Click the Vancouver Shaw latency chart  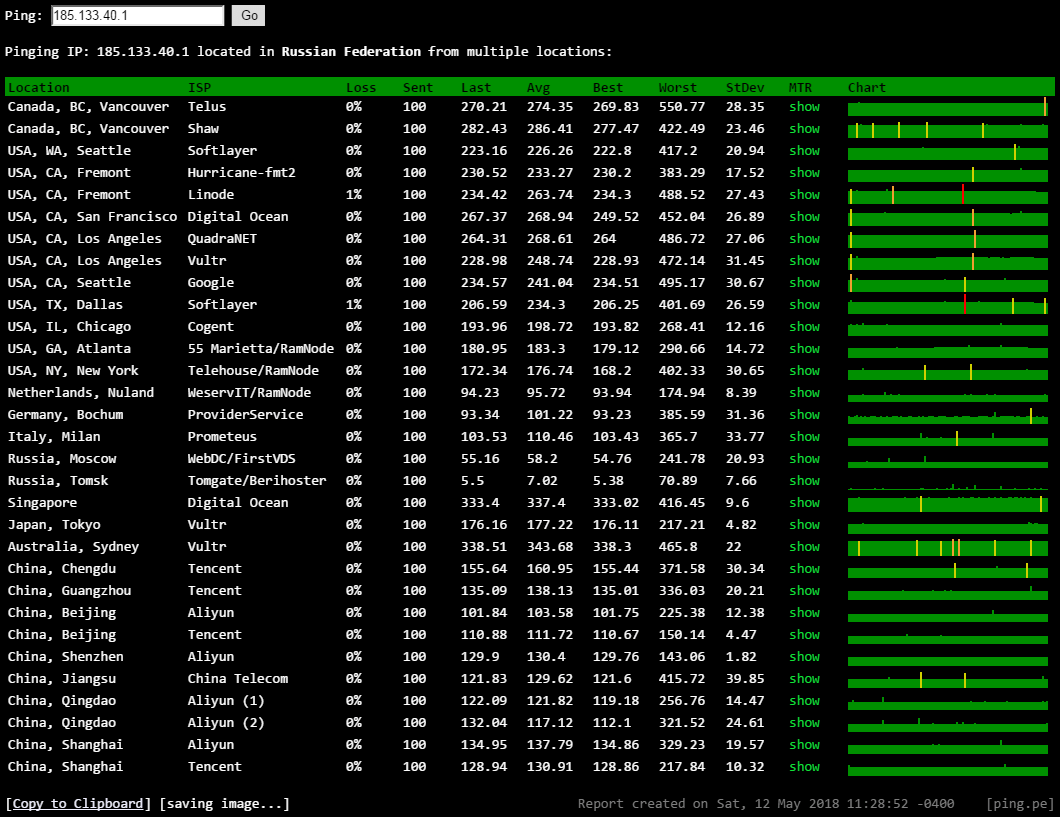point(947,129)
